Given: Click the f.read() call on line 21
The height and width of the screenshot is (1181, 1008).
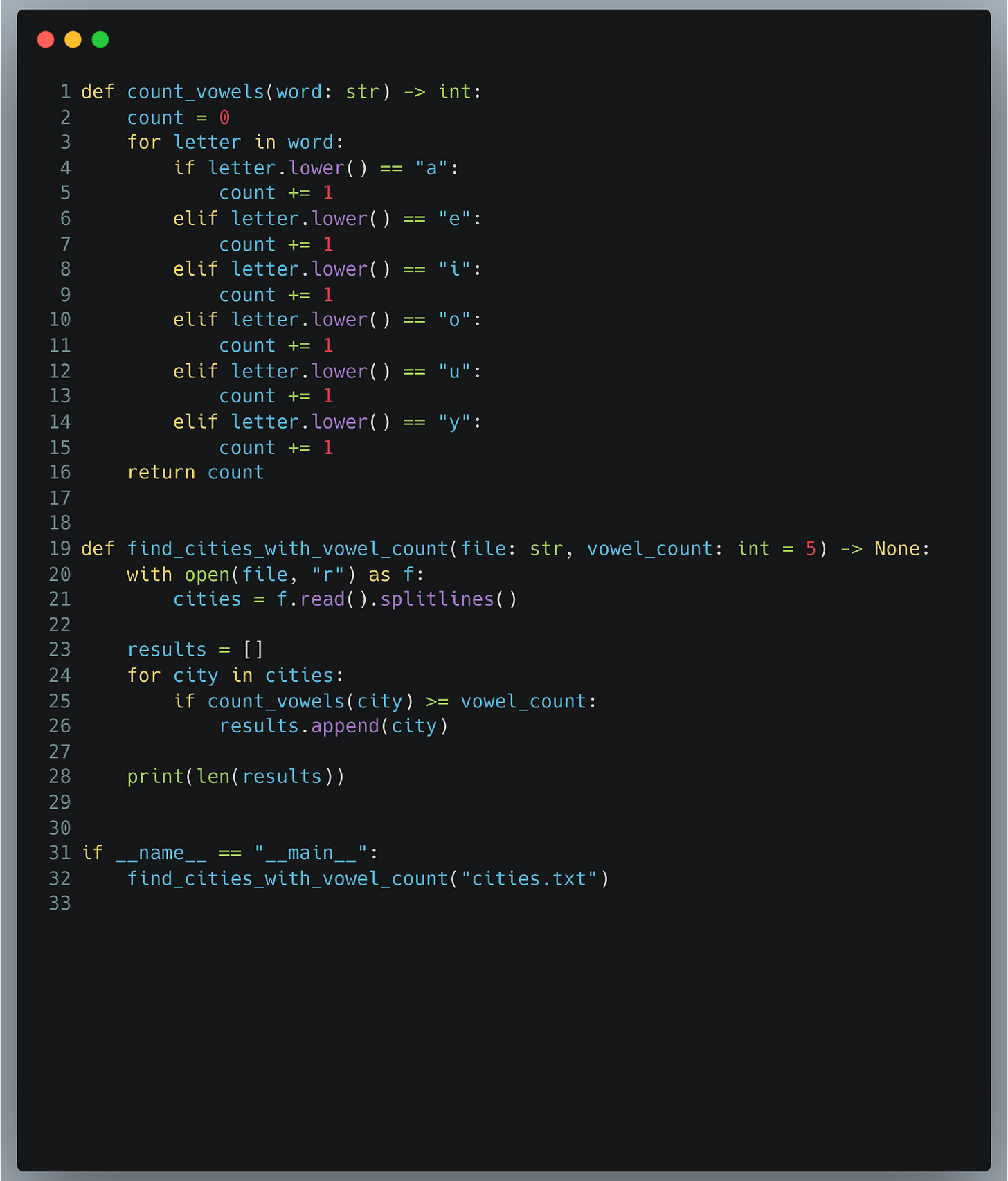Looking at the screenshot, I should [323, 599].
